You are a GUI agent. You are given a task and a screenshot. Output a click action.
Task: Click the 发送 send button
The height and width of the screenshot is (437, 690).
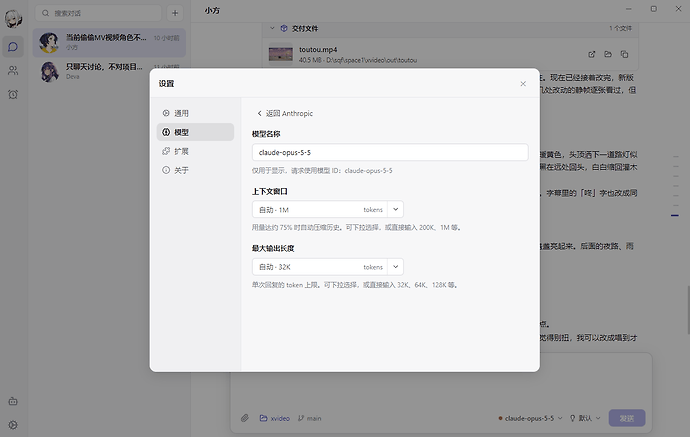pyautogui.click(x=627, y=418)
